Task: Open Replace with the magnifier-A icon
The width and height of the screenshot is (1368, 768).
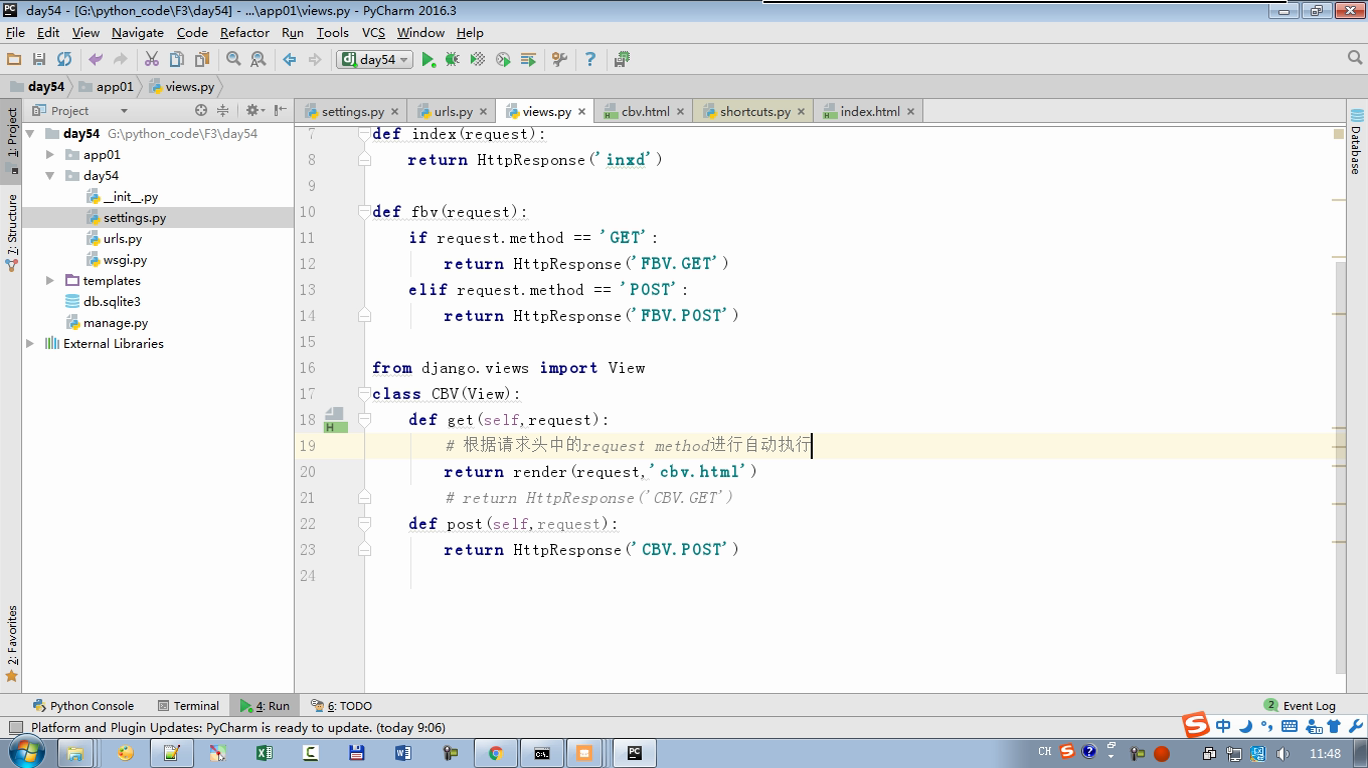Action: 258,60
